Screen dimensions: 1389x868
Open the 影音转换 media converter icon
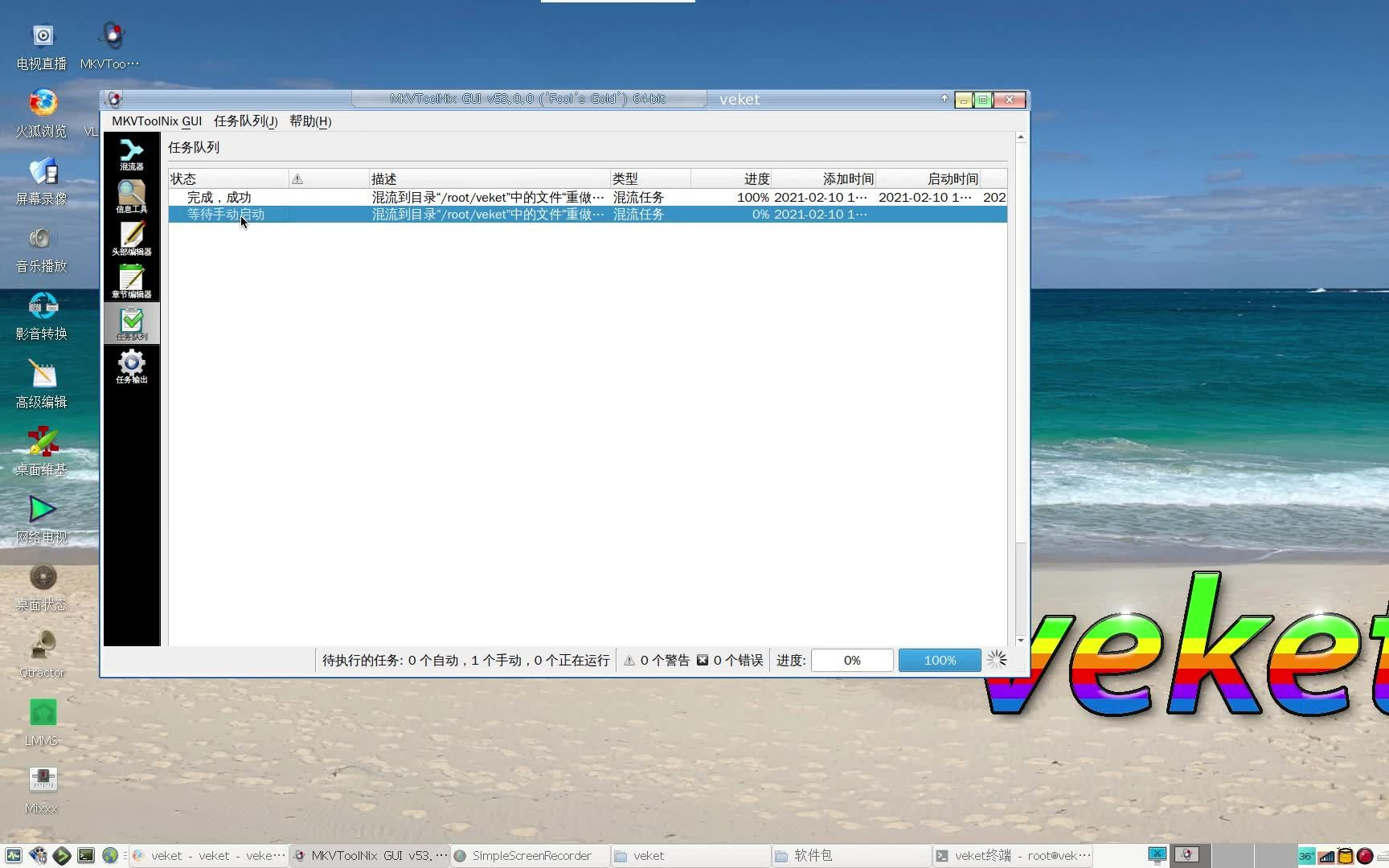click(42, 317)
